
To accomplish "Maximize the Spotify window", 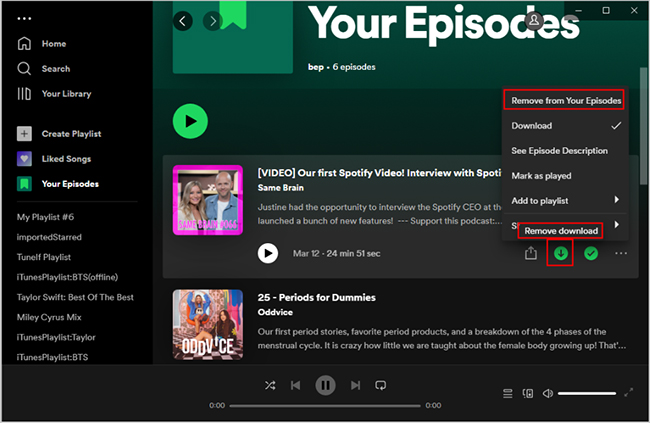I will click(606, 10).
